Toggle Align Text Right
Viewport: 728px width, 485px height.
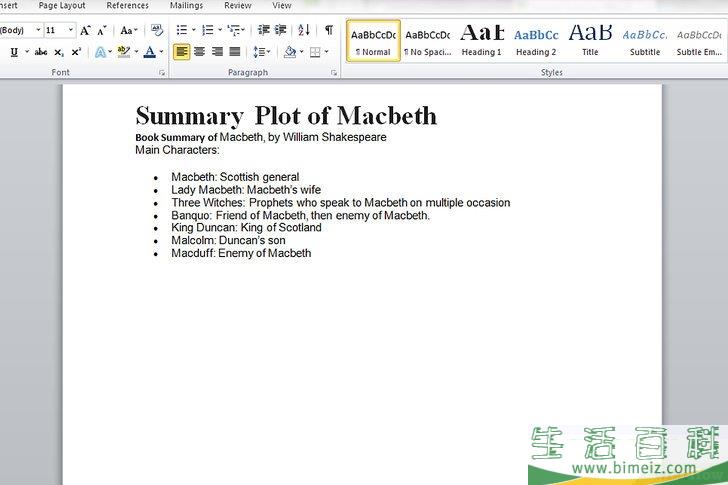pyautogui.click(x=217, y=52)
